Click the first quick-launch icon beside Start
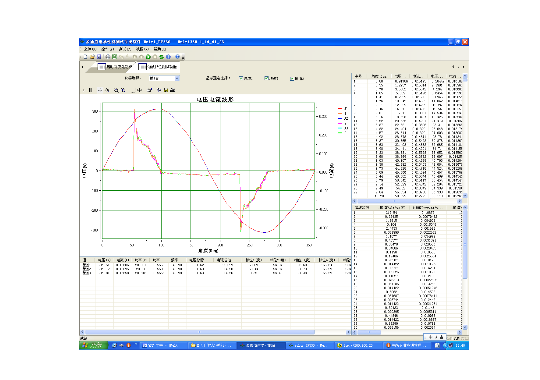The image size is (540, 380). [114, 345]
